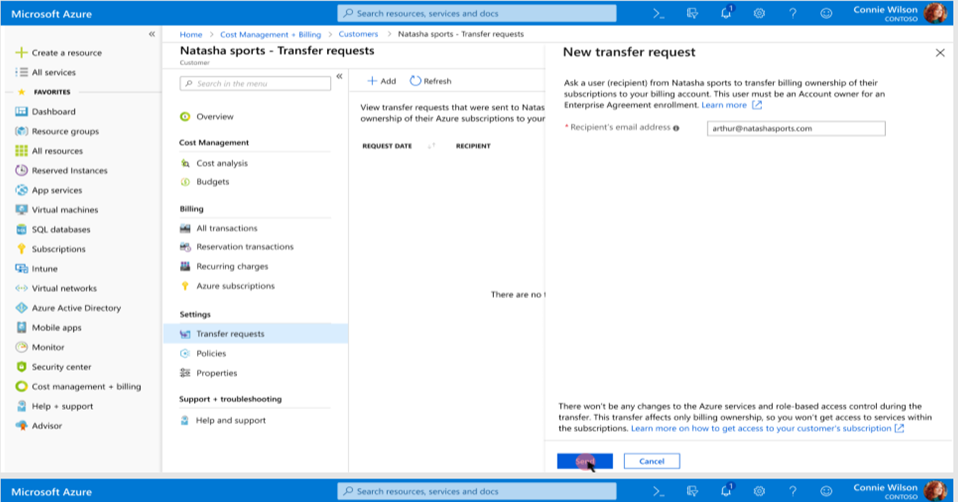Go to Cost Management + Billing breadcrumb
Viewport: 958px width, 502px height.
click(271, 34)
